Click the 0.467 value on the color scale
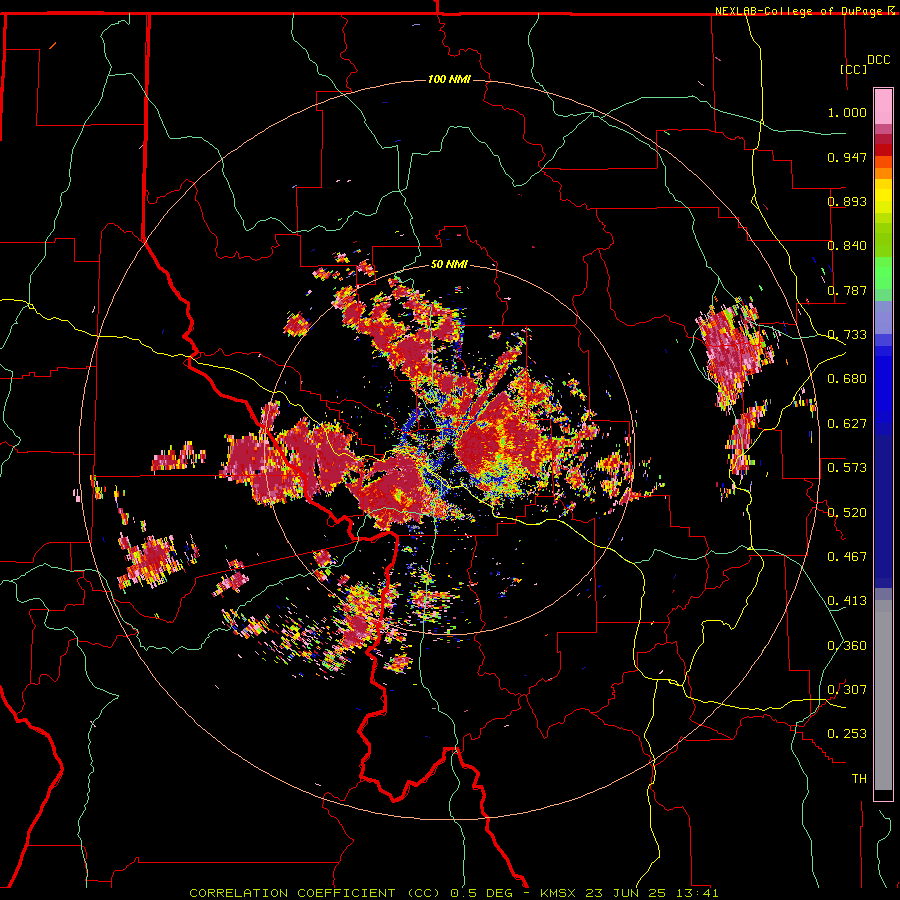 click(847, 557)
